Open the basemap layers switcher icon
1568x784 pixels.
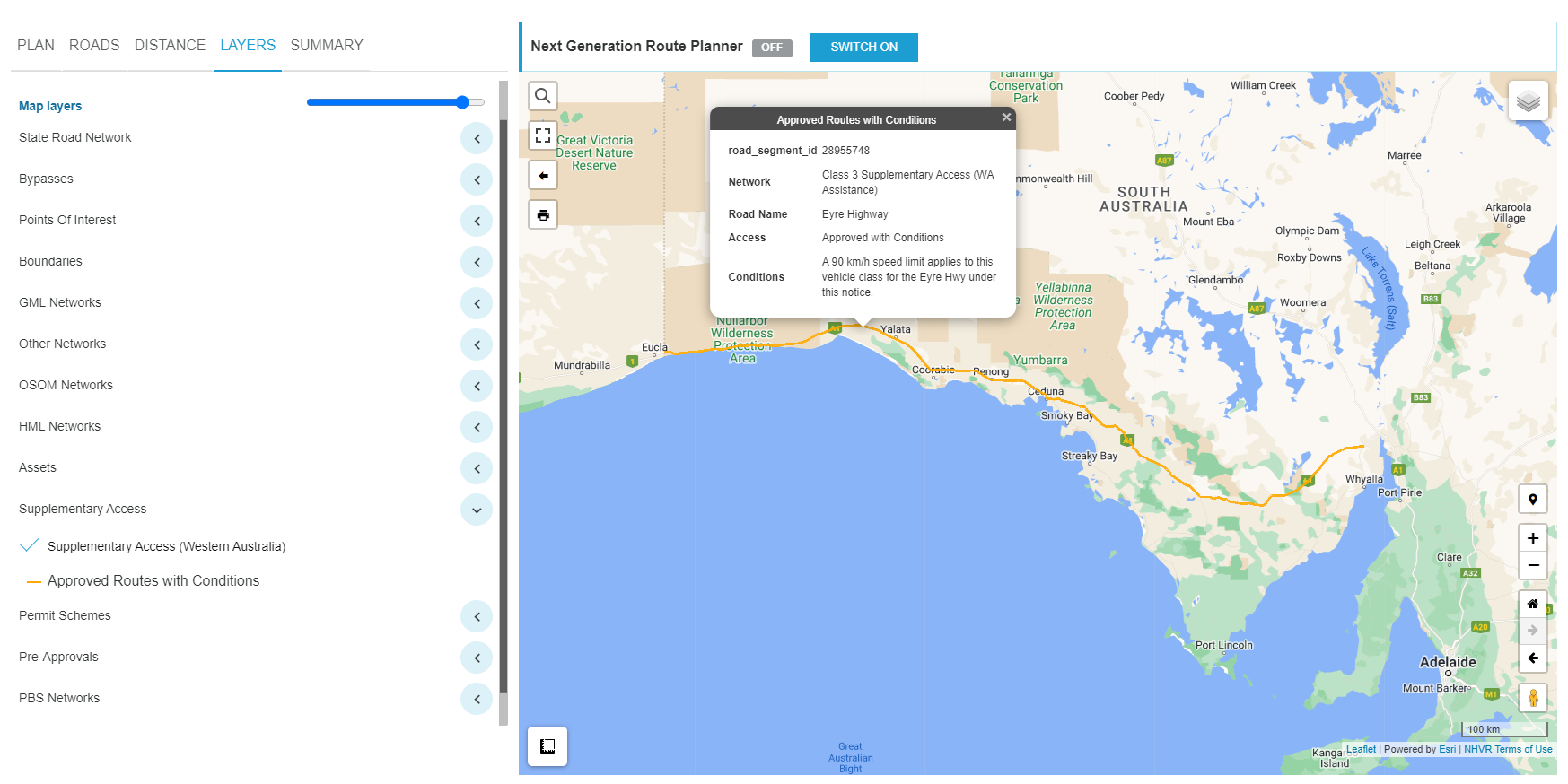(x=1528, y=100)
